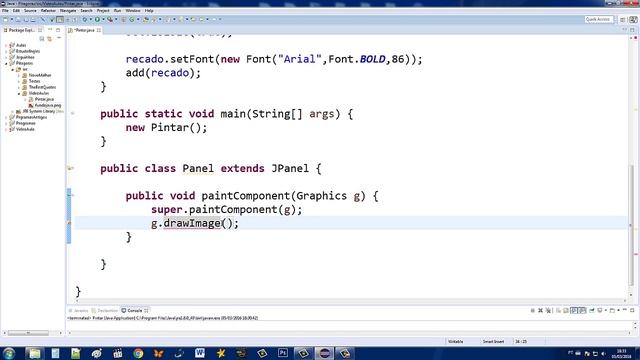Select the Aulas project
This screenshot has width=640, height=360.
(x=21, y=45)
